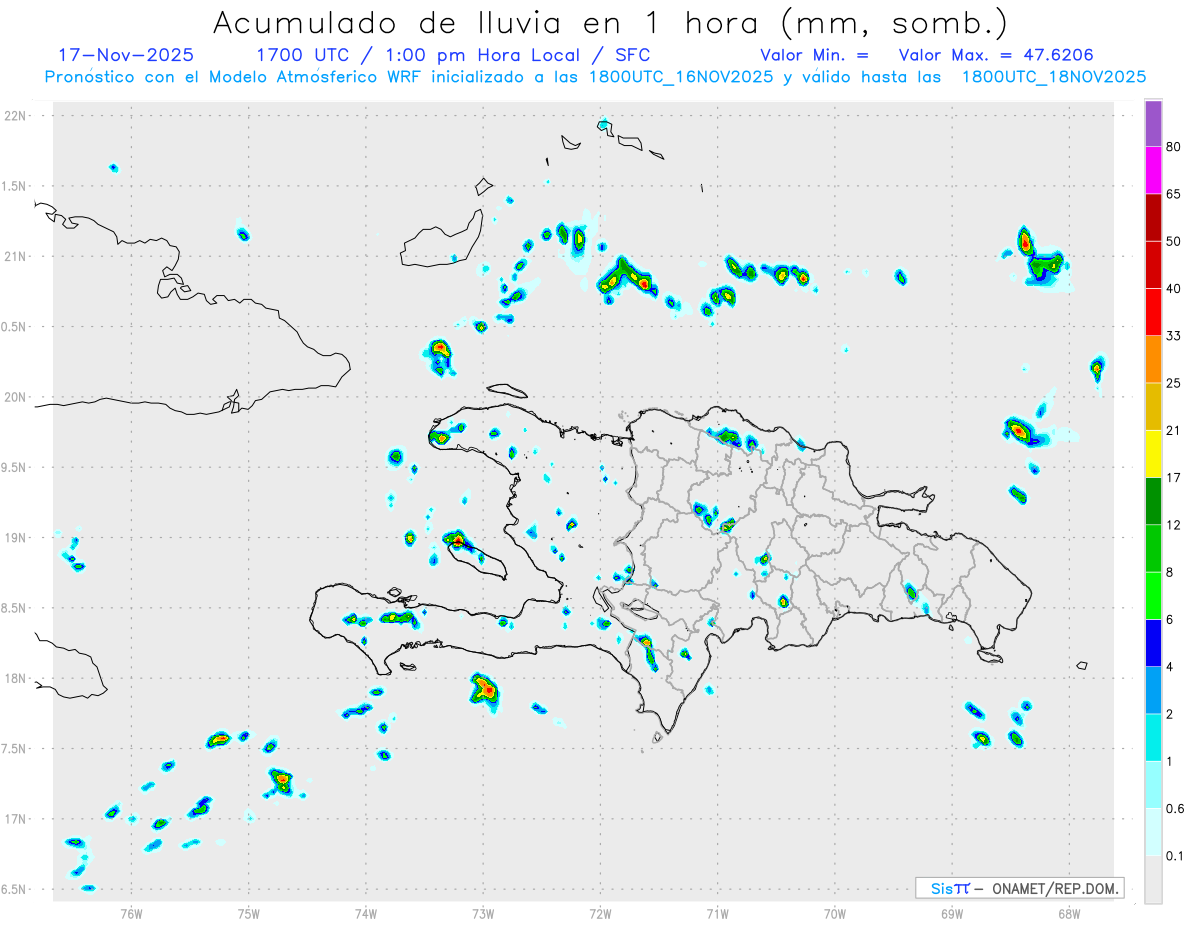1200x927 pixels.
Task: Click the legend value '33'
Action: pos(1174,336)
